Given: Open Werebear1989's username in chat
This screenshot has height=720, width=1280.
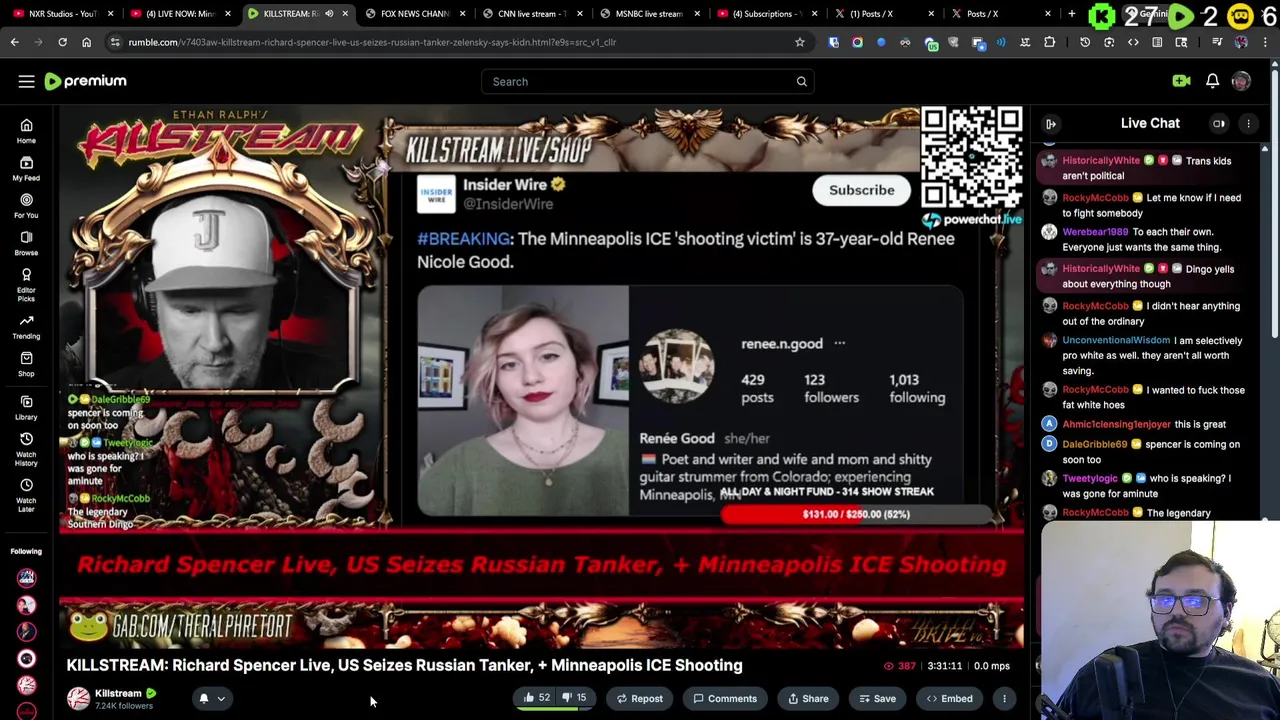Looking at the screenshot, I should pyautogui.click(x=1095, y=231).
